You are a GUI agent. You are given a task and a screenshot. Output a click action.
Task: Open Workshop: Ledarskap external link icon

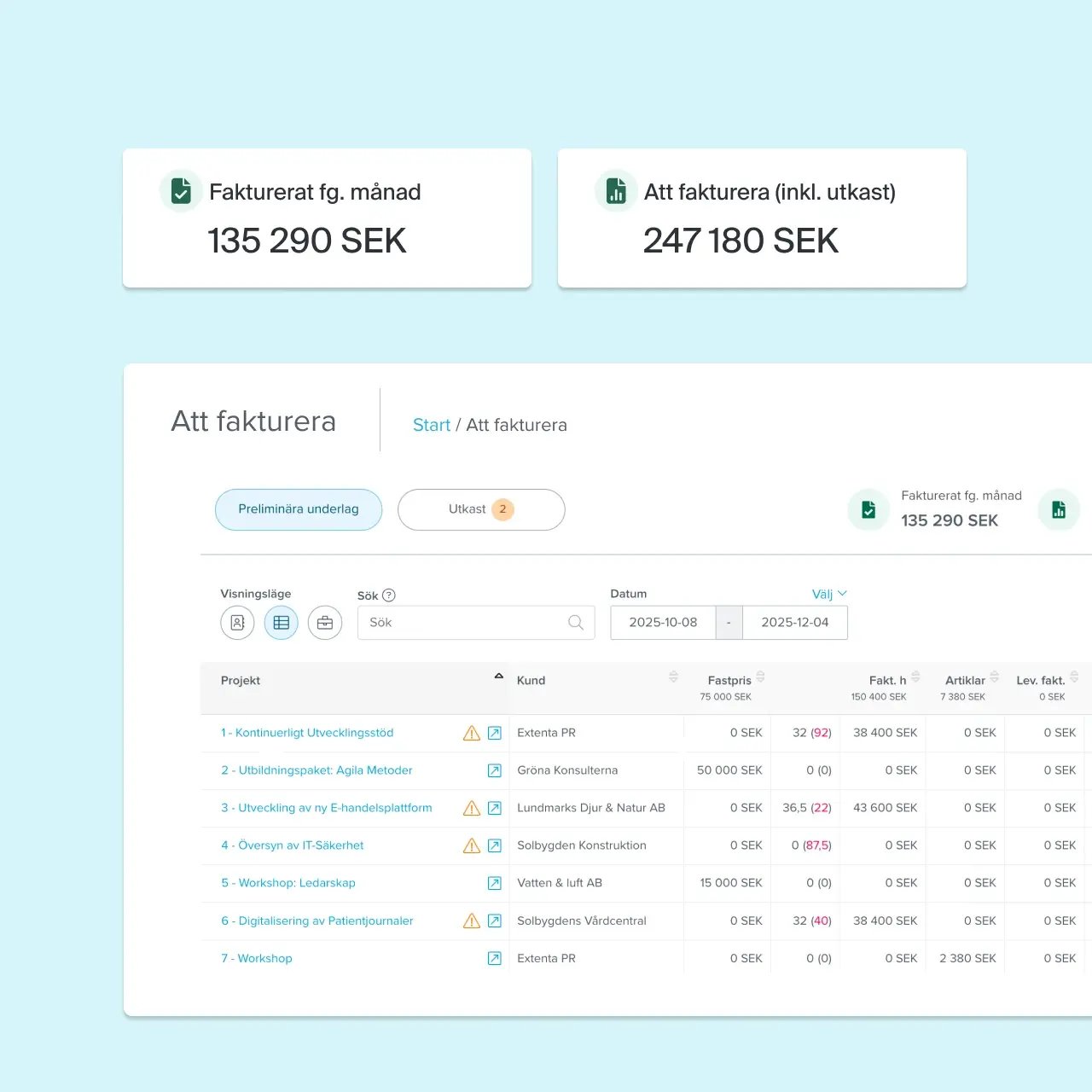495,883
